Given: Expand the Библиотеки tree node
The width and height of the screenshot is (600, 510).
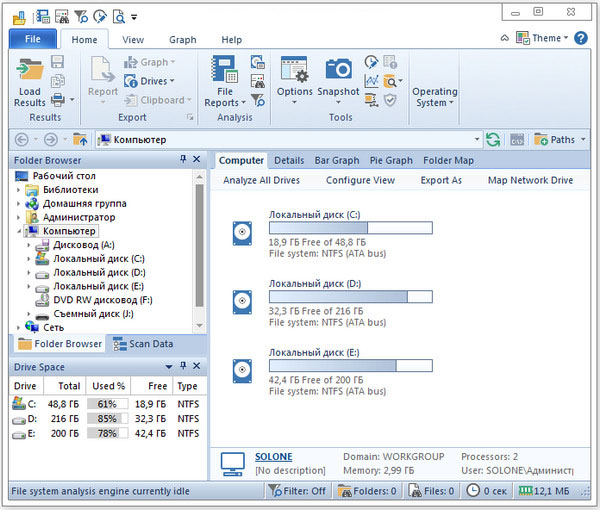Looking at the screenshot, I should 19,190.
